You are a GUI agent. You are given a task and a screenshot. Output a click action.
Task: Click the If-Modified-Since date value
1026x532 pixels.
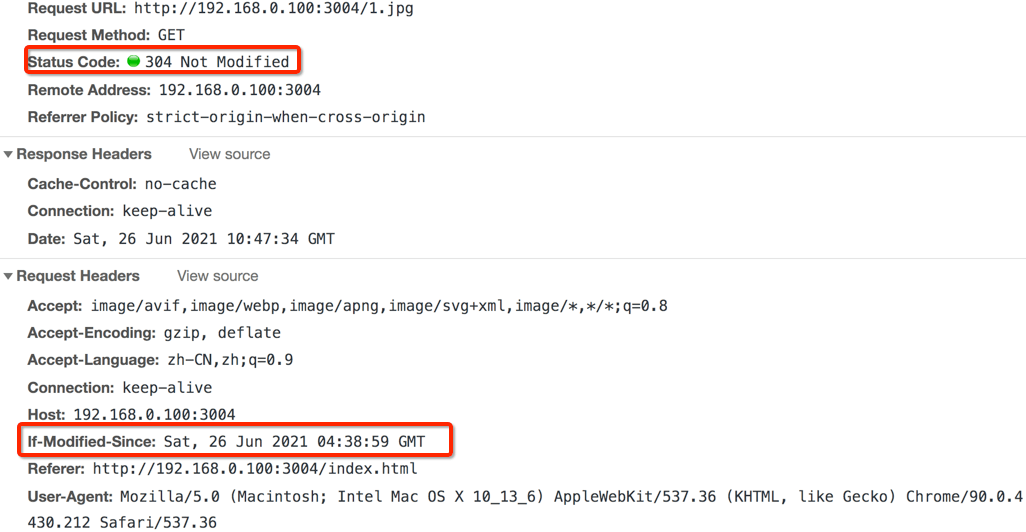[x=294, y=442]
